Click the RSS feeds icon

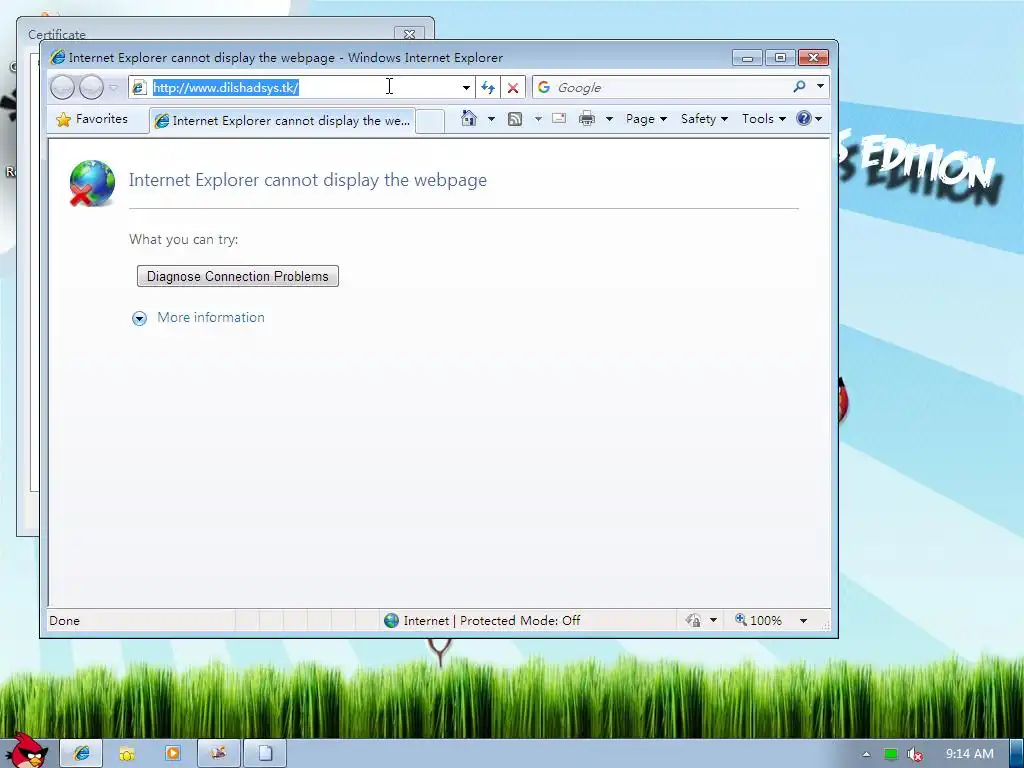point(515,119)
